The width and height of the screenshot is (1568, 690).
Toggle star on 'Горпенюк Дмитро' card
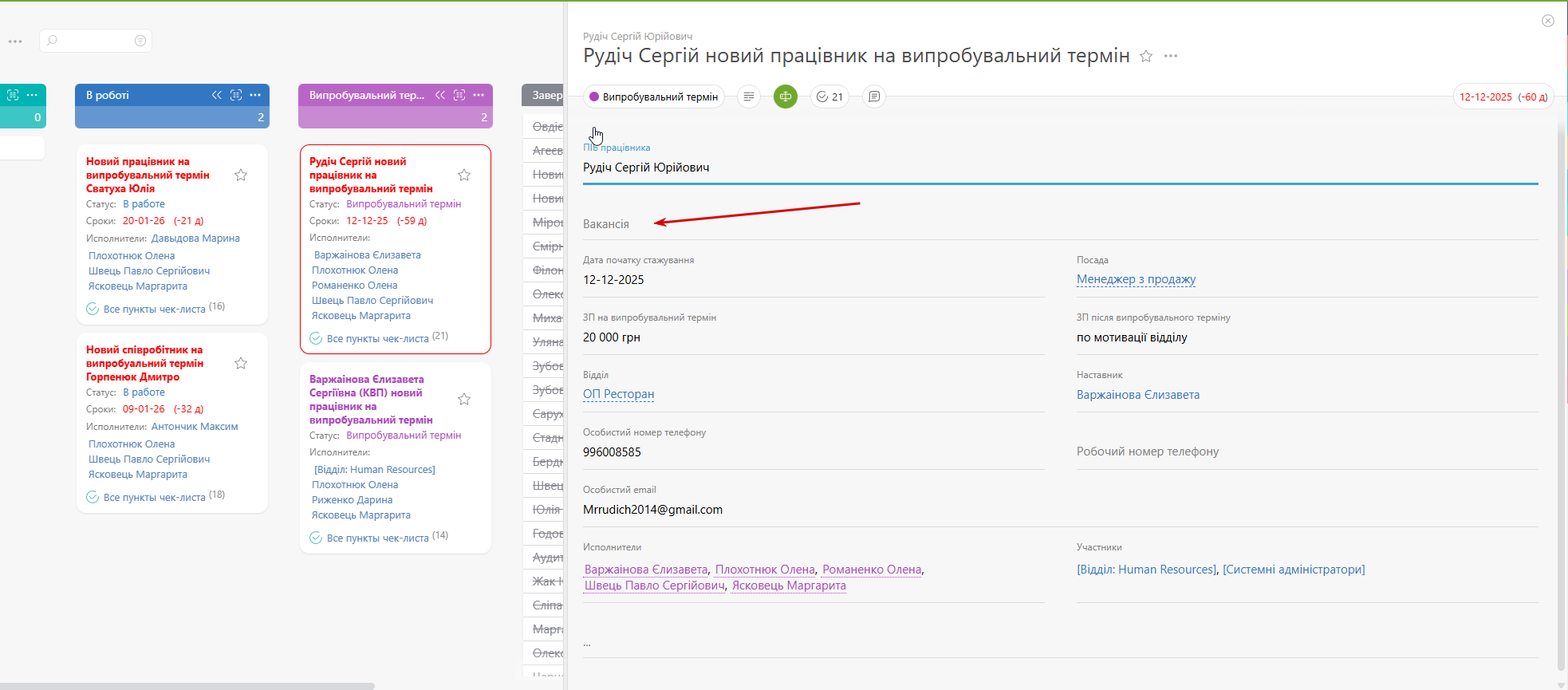coord(241,363)
